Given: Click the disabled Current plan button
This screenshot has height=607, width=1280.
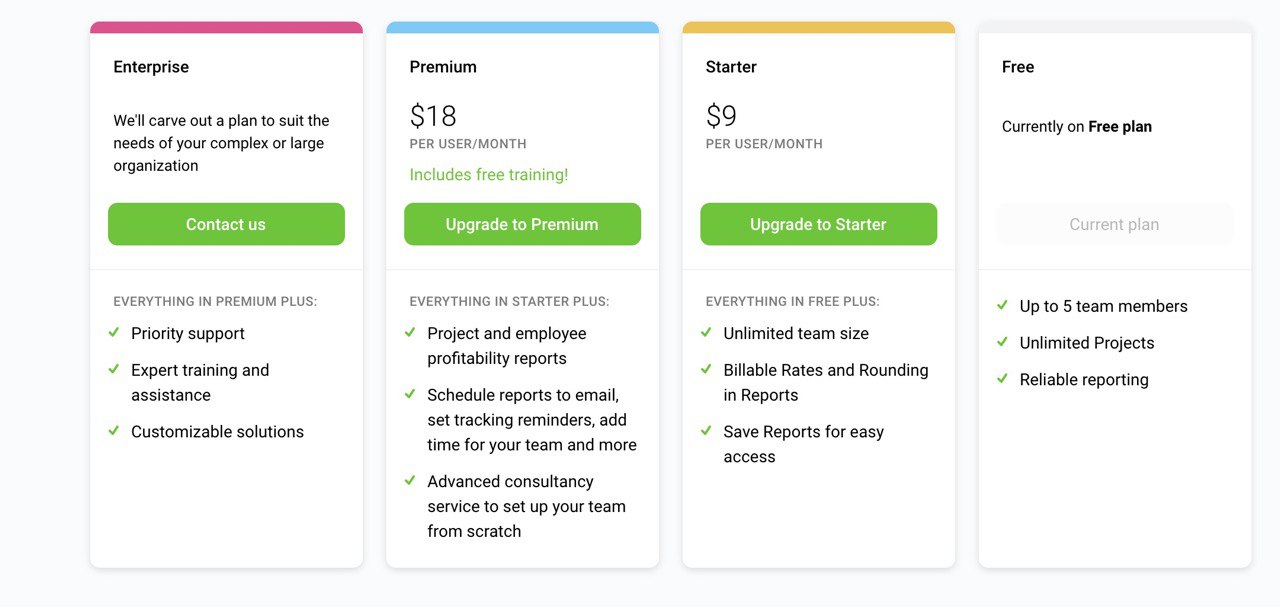Looking at the screenshot, I should (1114, 224).
